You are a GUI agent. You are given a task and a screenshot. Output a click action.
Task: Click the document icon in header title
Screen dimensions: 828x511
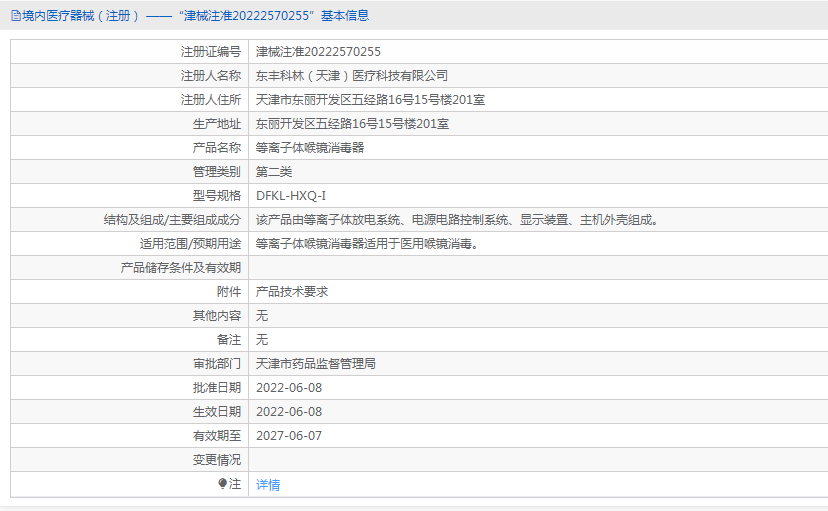click(16, 16)
